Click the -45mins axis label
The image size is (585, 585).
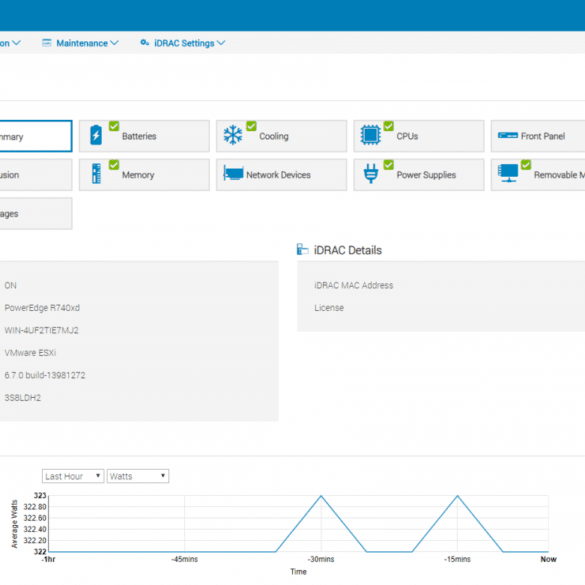pos(185,559)
